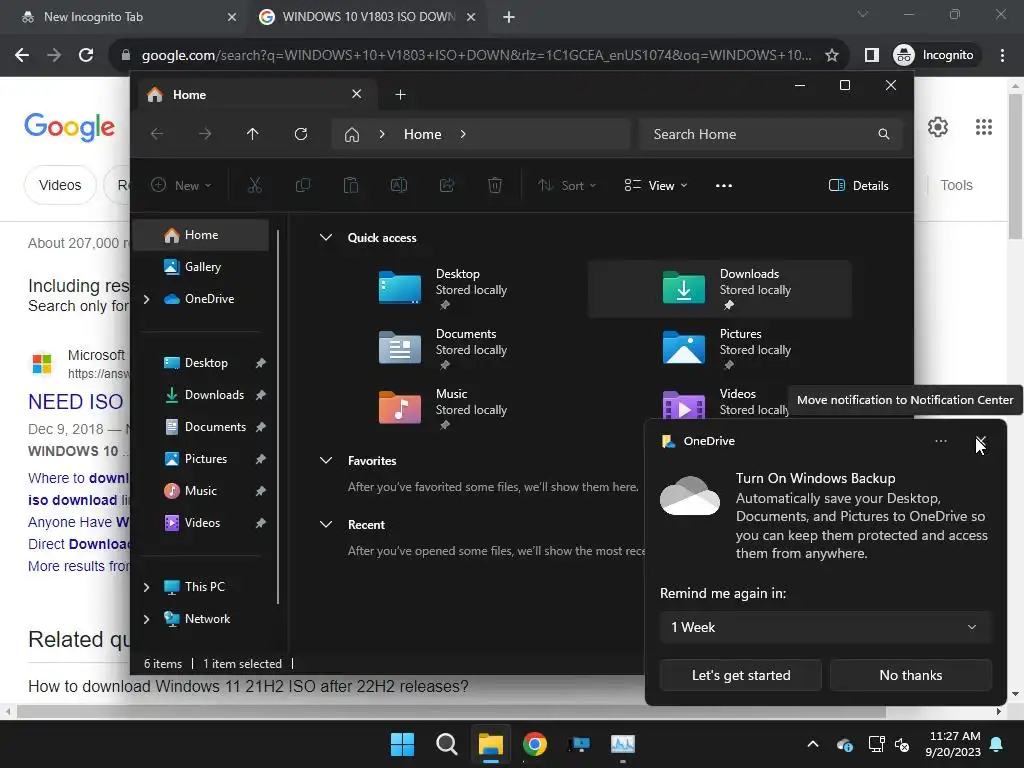Image resolution: width=1024 pixels, height=768 pixels.
Task: Click No thanks in OneDrive popup
Action: [910, 675]
